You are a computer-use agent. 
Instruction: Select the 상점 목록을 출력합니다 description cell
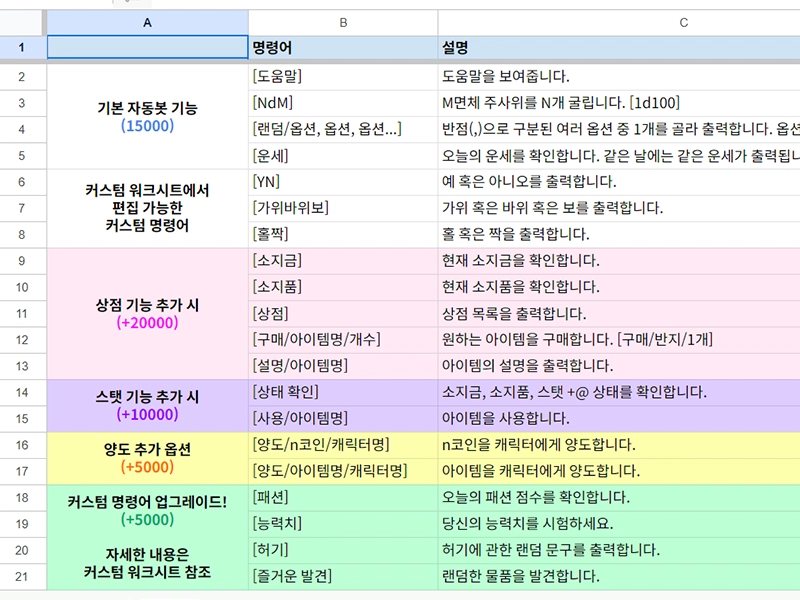pos(619,313)
